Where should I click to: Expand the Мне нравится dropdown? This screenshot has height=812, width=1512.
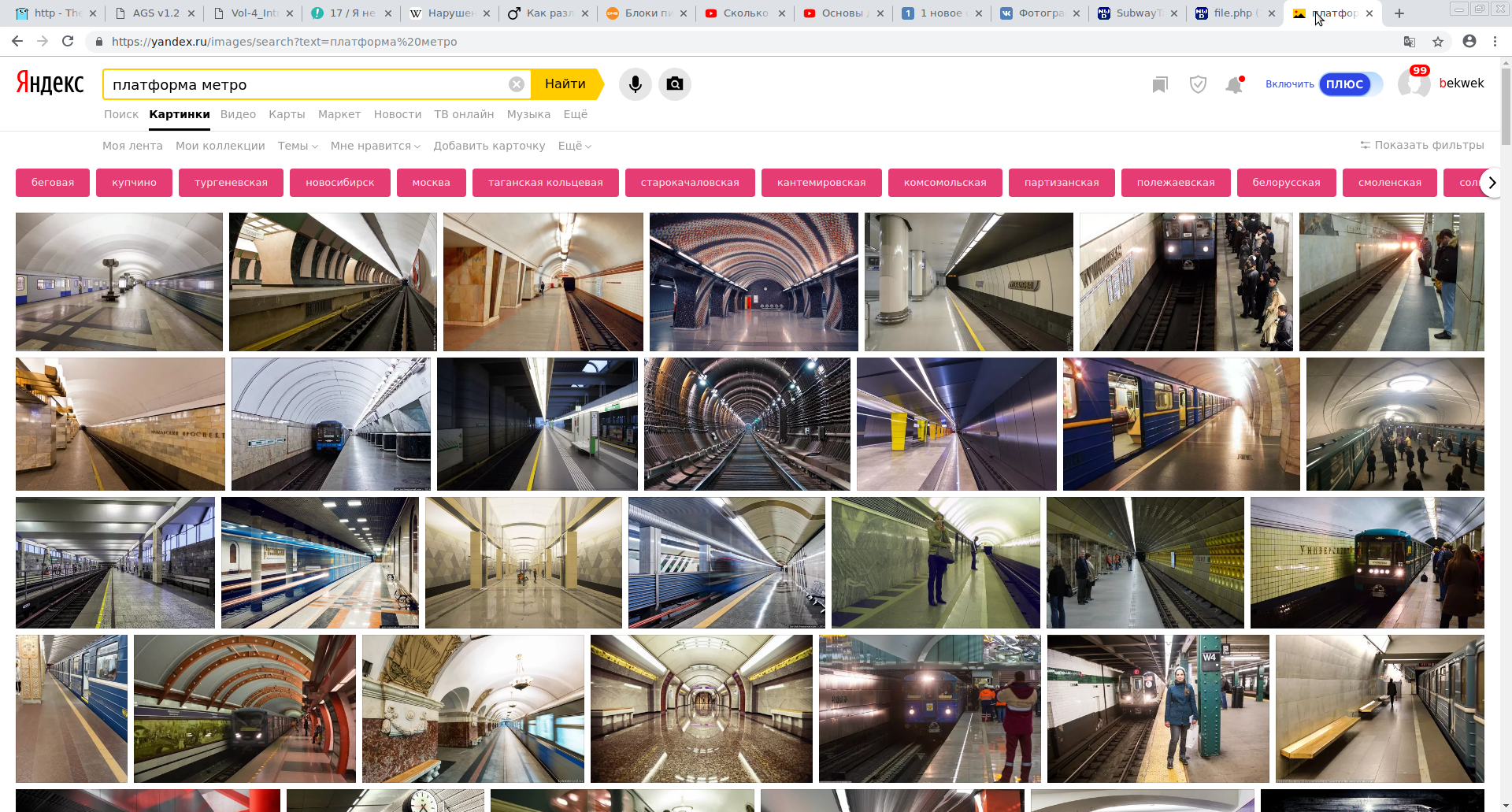click(375, 146)
